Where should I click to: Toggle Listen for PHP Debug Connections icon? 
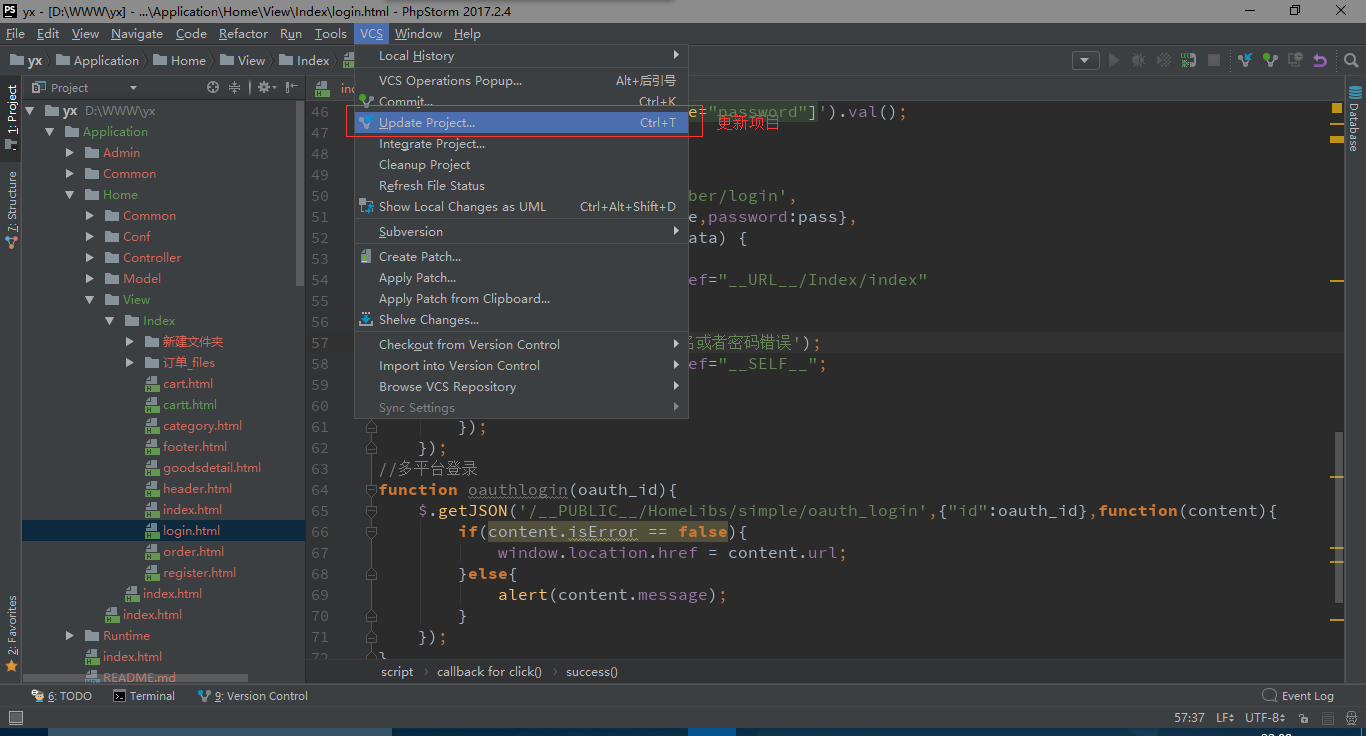[1188, 60]
